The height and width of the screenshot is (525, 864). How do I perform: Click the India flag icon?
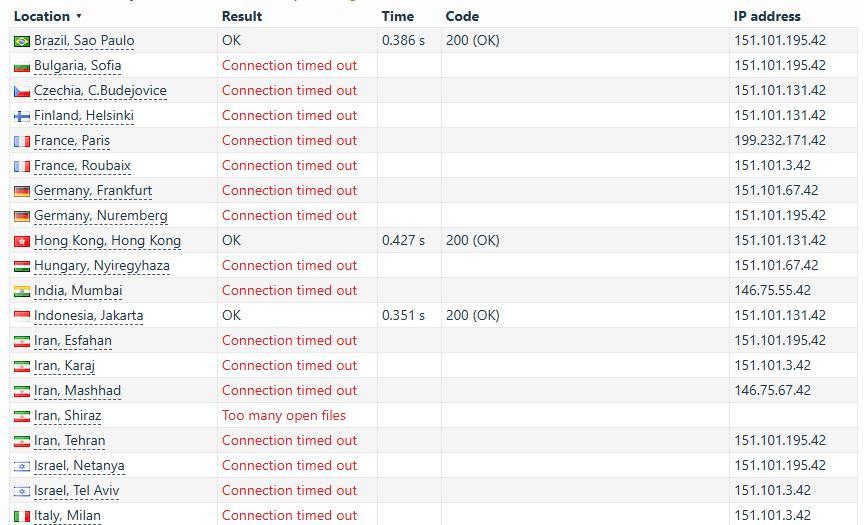pyautogui.click(x=21, y=291)
